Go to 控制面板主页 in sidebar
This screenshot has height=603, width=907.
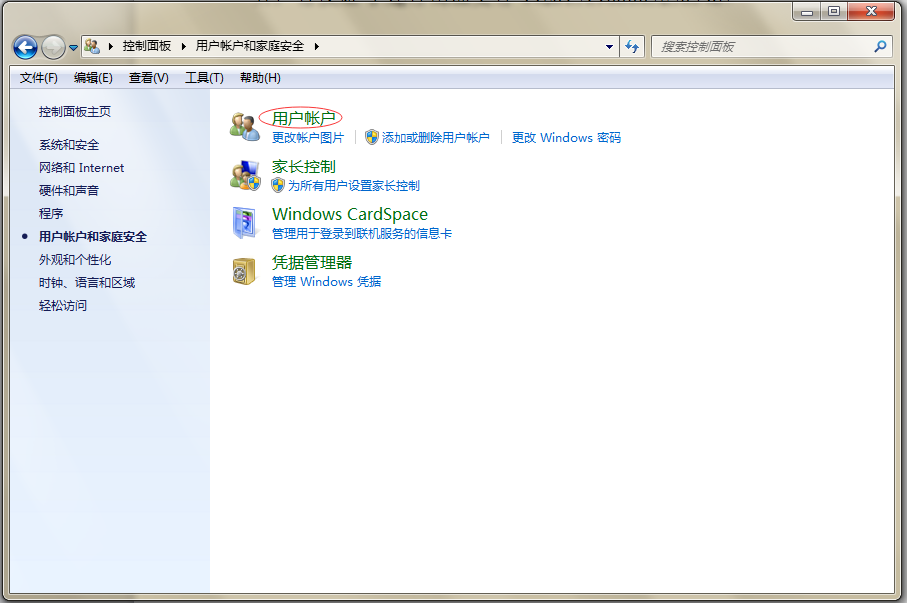tap(75, 112)
